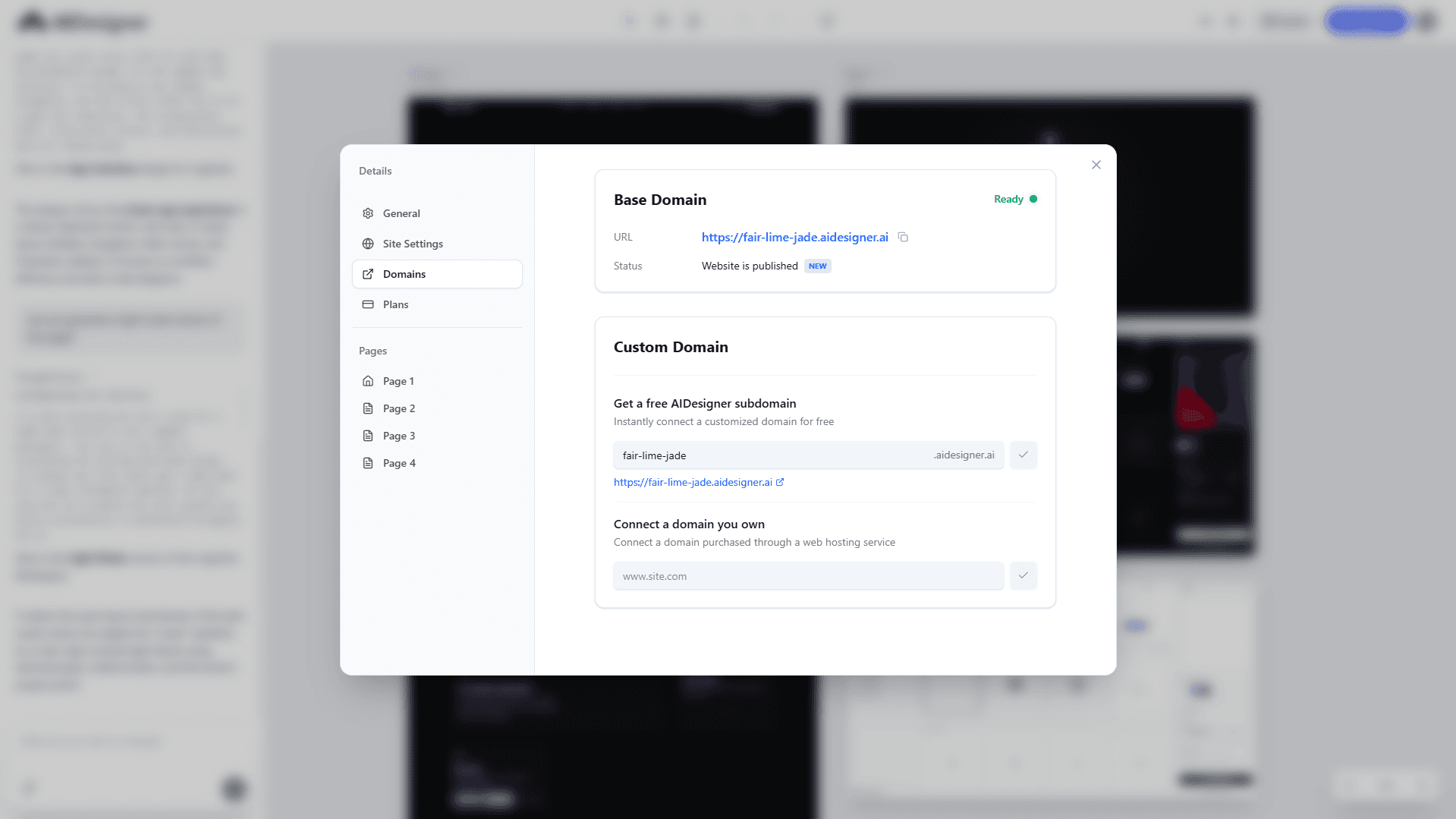Select Page 3 in pages list
The width and height of the screenshot is (1456, 819).
398,436
